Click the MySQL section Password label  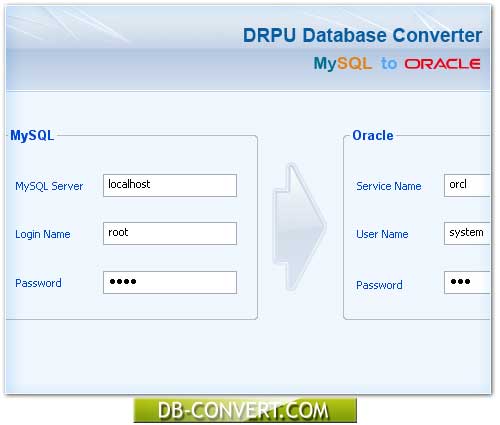[38, 283]
